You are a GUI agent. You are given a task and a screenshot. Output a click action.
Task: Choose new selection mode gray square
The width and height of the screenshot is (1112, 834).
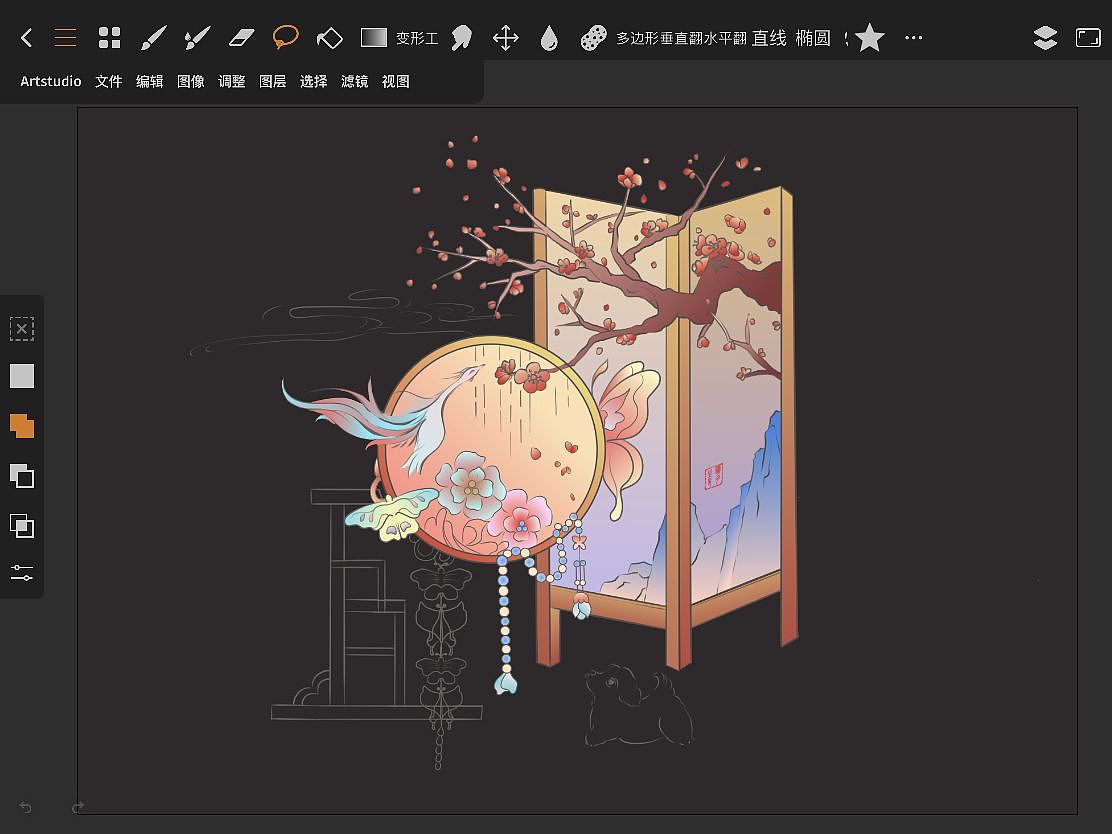[22, 376]
